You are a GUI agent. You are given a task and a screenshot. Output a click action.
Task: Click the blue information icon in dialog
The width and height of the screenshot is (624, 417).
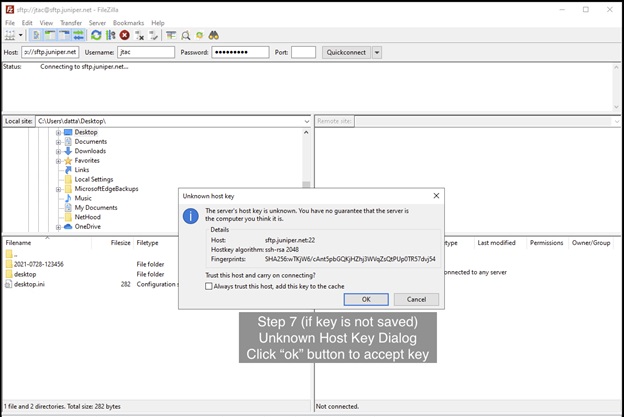(191, 216)
